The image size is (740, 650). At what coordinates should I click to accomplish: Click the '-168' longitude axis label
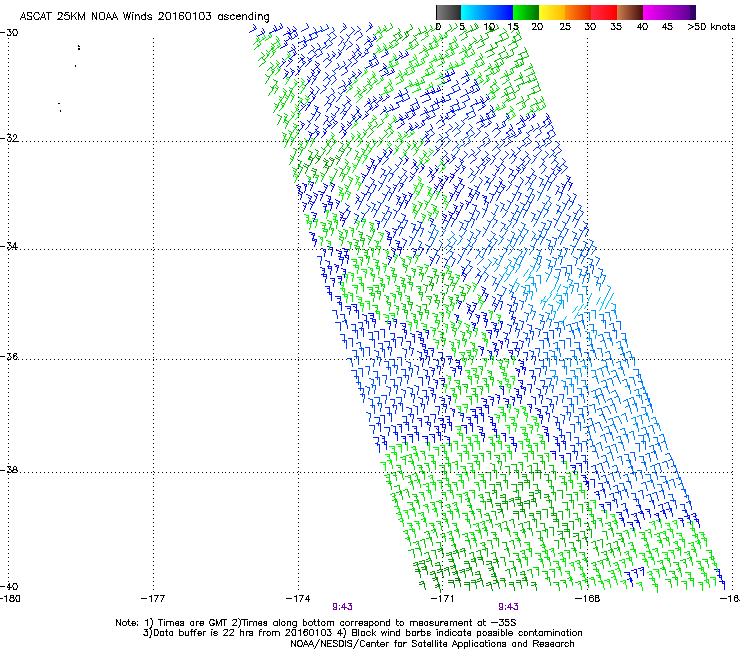588,599
